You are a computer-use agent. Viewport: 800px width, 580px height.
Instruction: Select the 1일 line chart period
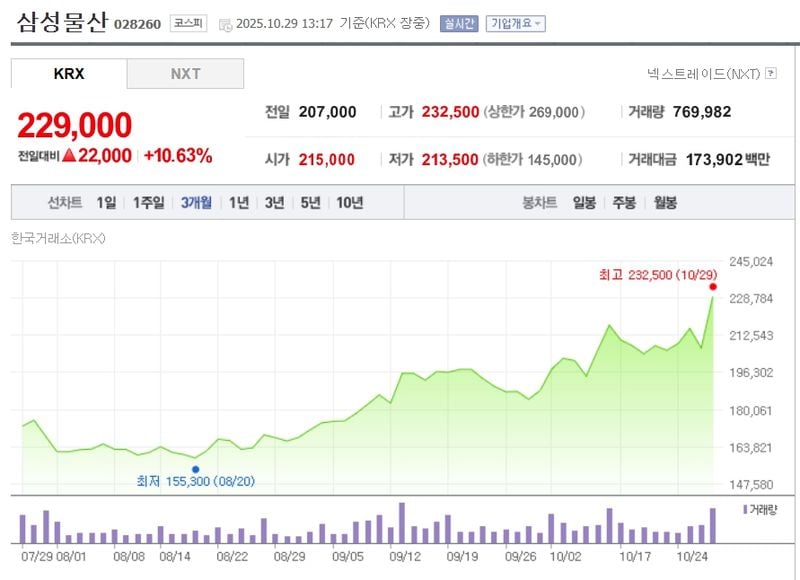[106, 202]
